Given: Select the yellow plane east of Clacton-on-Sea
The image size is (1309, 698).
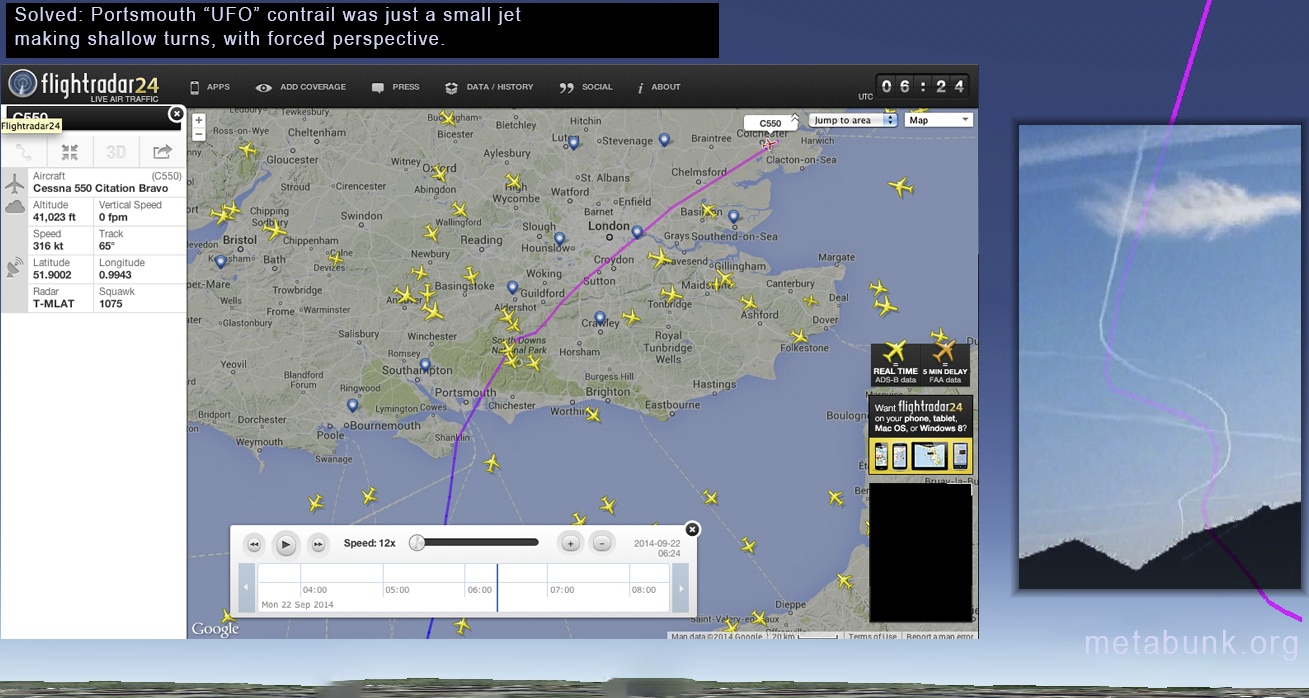Looking at the screenshot, I should coord(902,186).
